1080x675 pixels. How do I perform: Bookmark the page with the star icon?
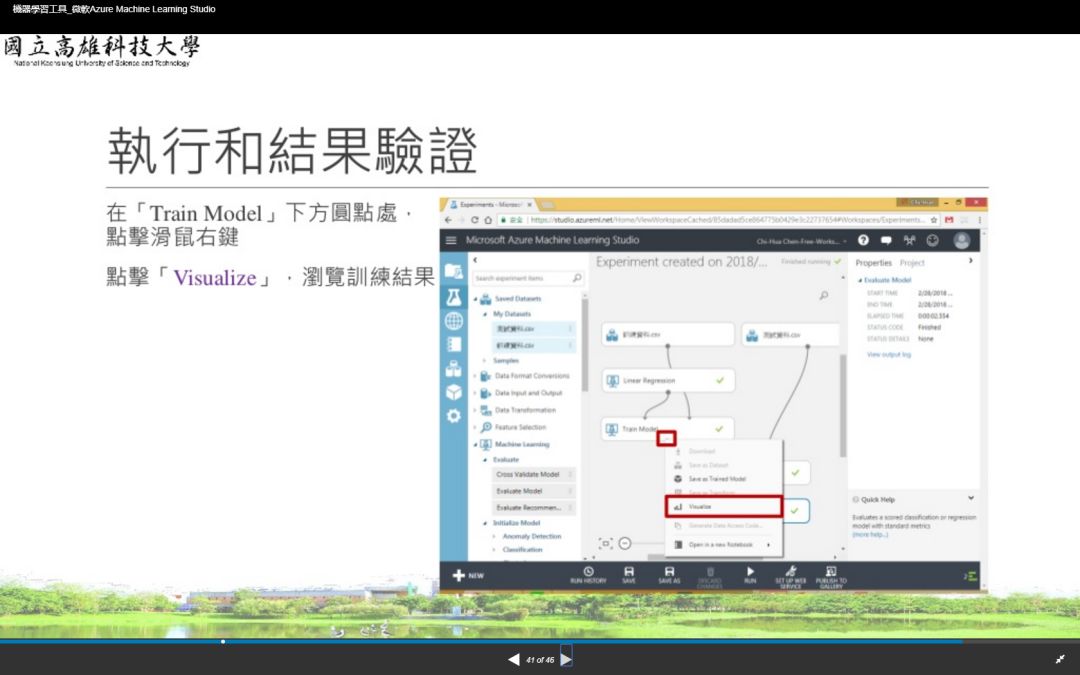click(934, 220)
